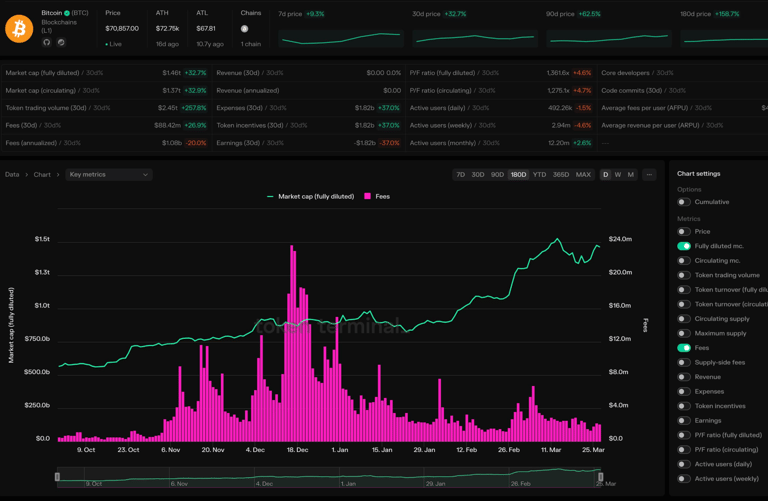Screen dimensions: 768x501
Task: Click Market cap (fully diluted) legend entry
Action: pyautogui.click(x=311, y=196)
